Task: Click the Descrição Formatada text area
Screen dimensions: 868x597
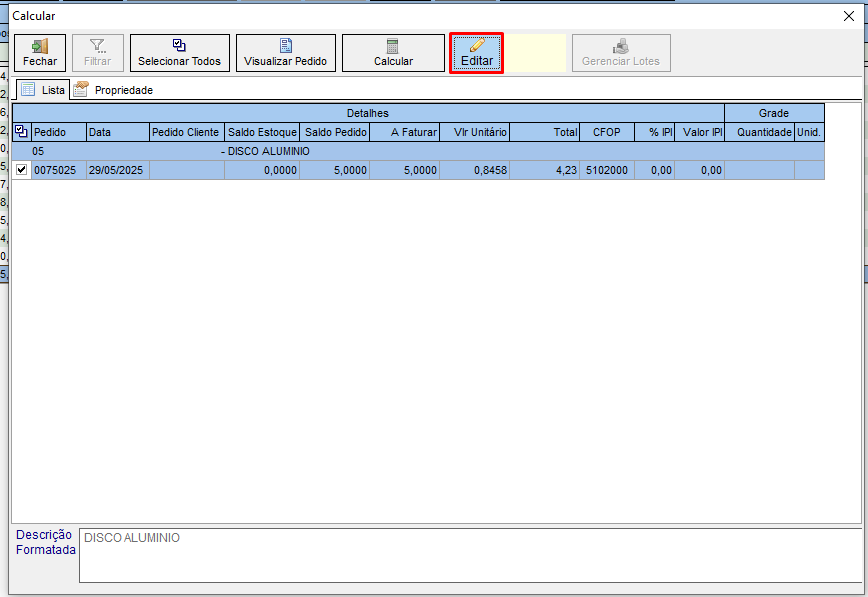Action: tap(468, 555)
